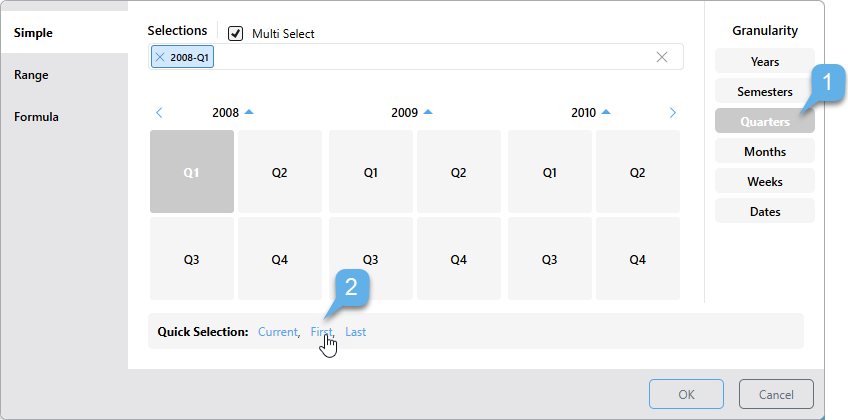Select the Simple tab
This screenshot has width=848, height=420.
[x=33, y=33]
